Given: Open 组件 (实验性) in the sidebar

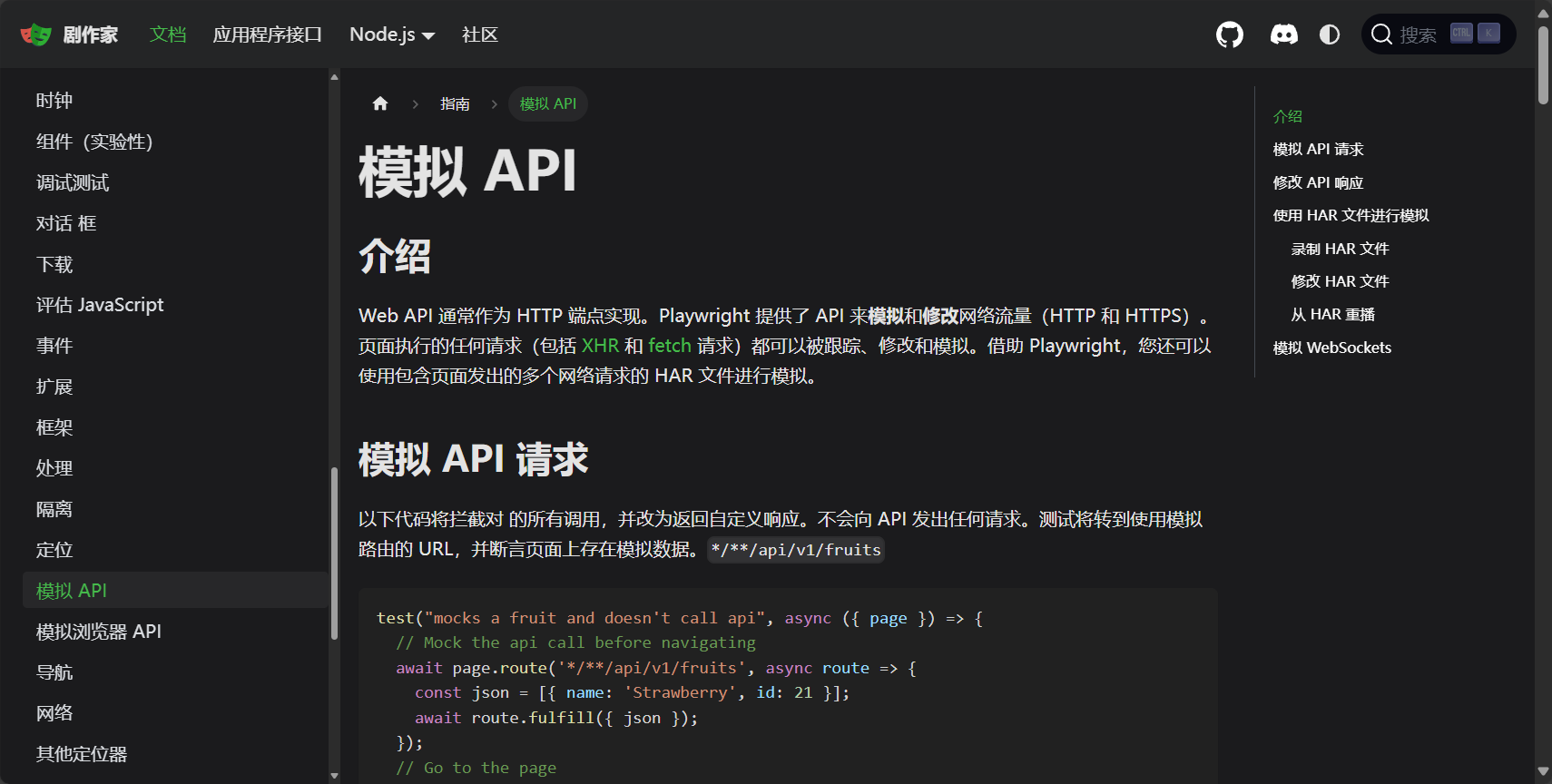Looking at the screenshot, I should (x=176, y=142).
